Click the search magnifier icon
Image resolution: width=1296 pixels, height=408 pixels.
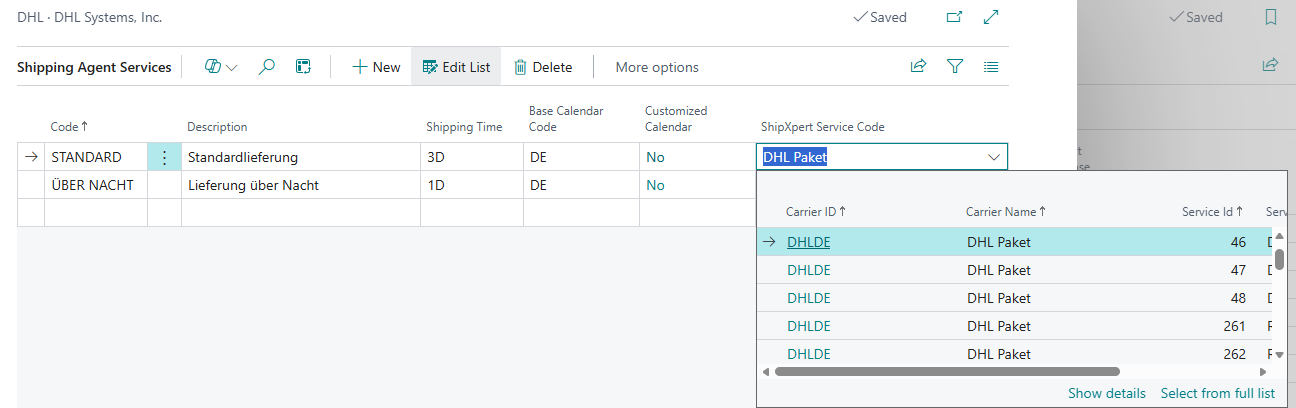pyautogui.click(x=267, y=67)
